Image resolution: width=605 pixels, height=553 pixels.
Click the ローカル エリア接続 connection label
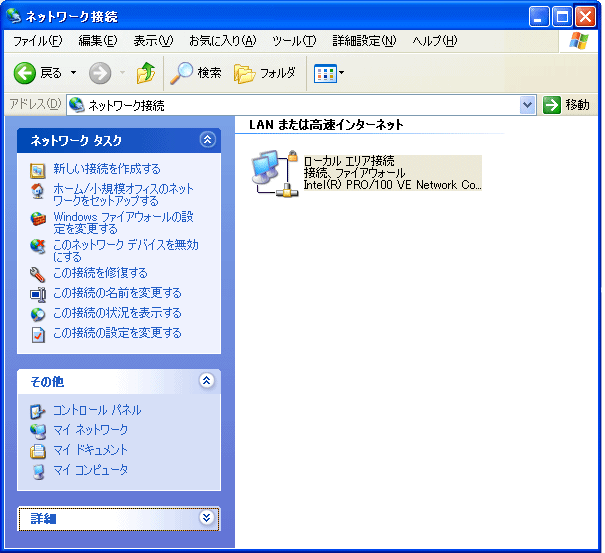pos(349,161)
